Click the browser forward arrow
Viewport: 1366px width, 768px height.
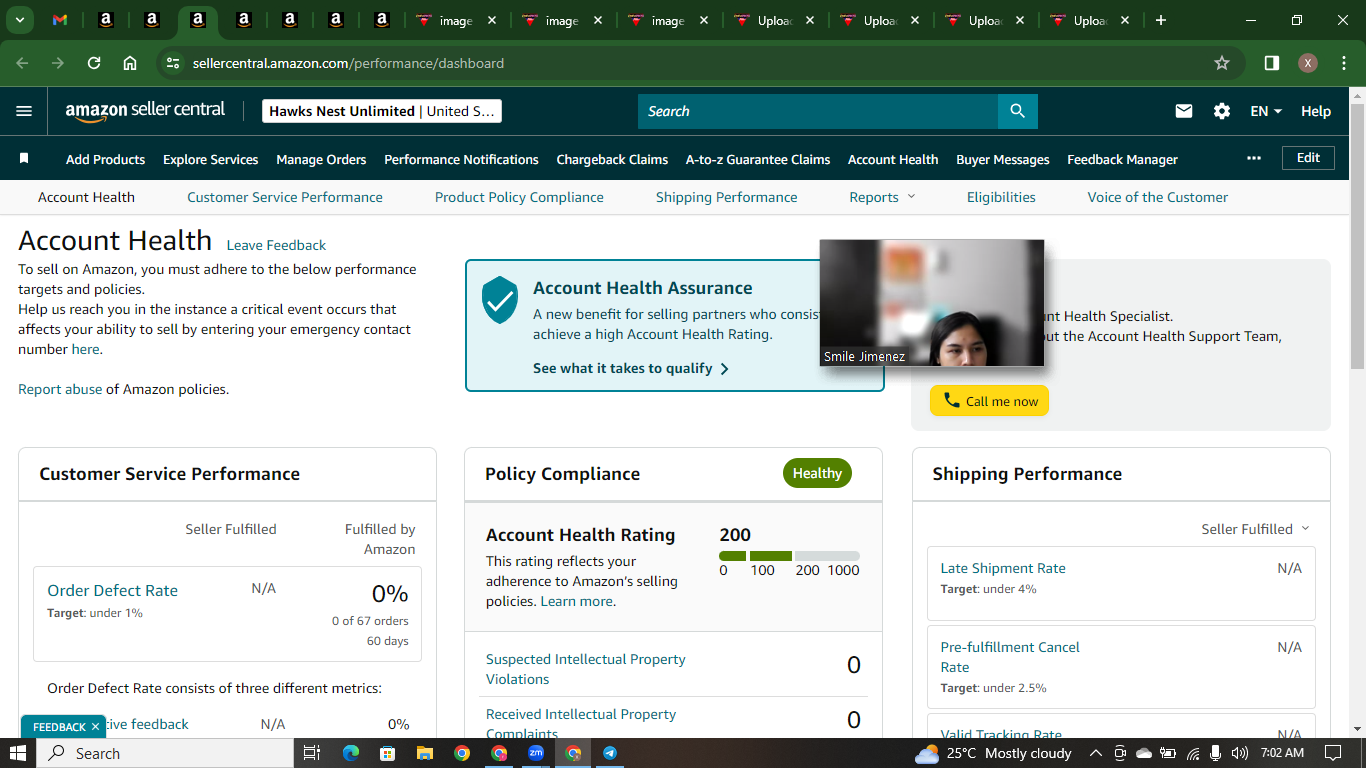58,63
